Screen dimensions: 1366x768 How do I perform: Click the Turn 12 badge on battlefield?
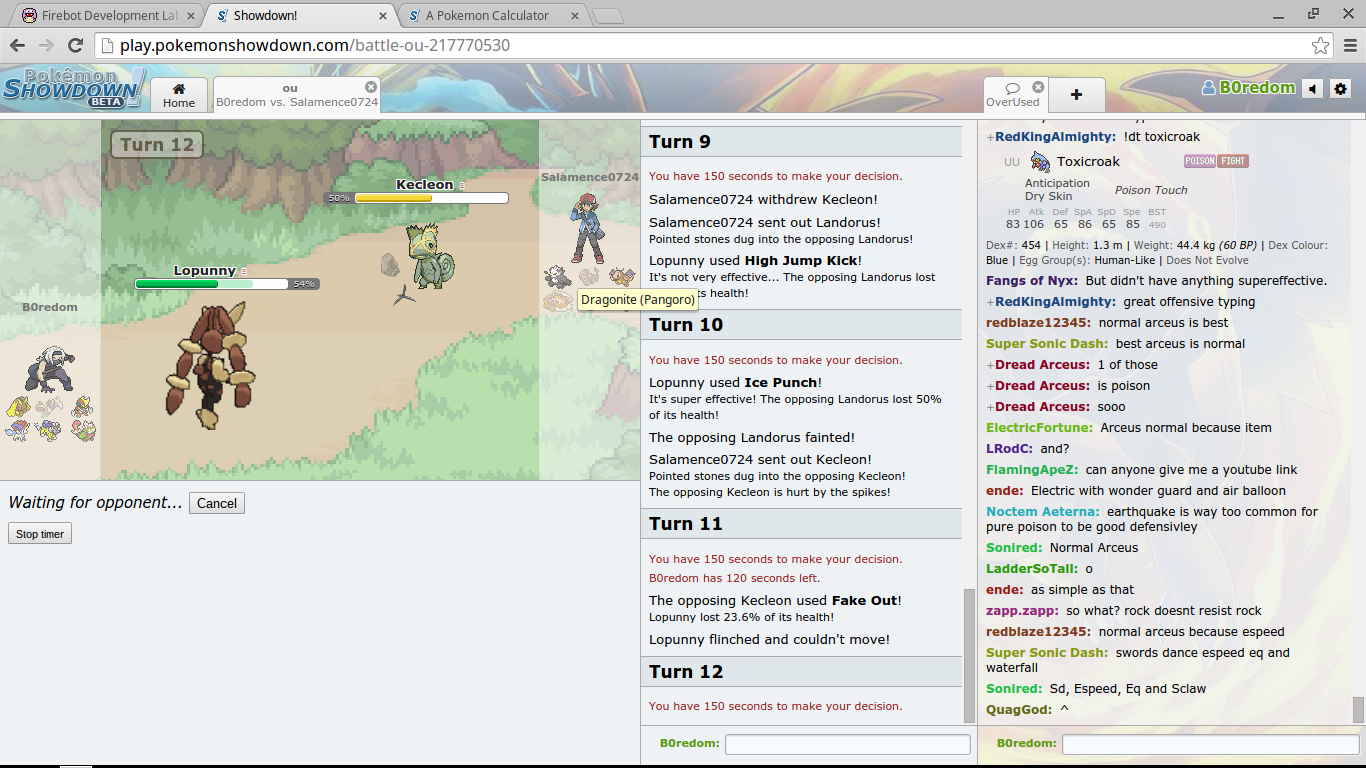point(157,145)
